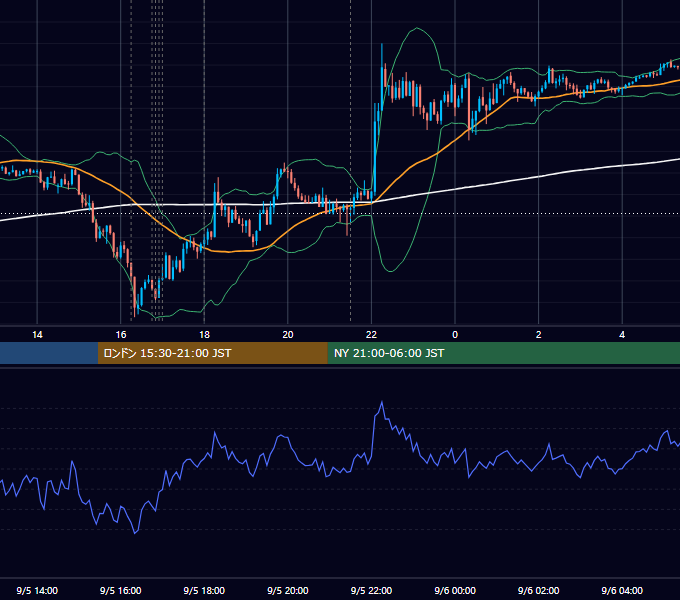Click the lower axis label 9/5 22:00
Screen dimensions: 680x600
(x=371, y=590)
